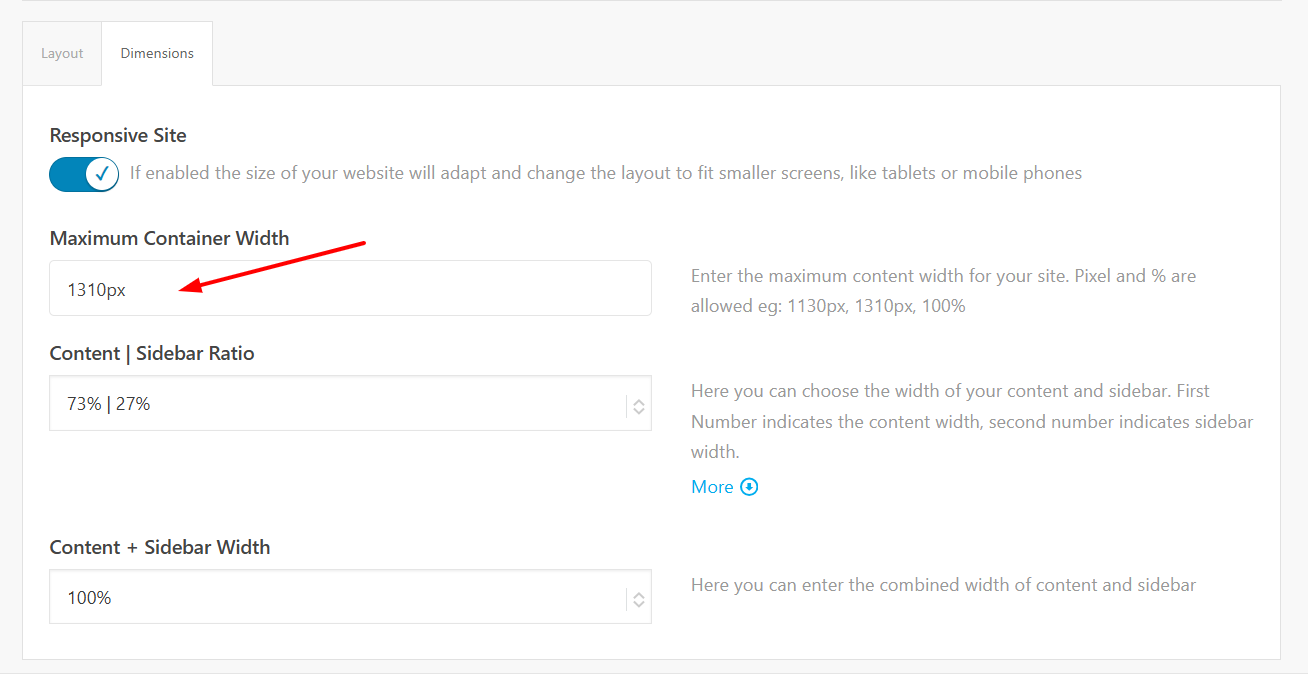Click the red arrow annotation
1309x677 pixels.
(x=273, y=267)
